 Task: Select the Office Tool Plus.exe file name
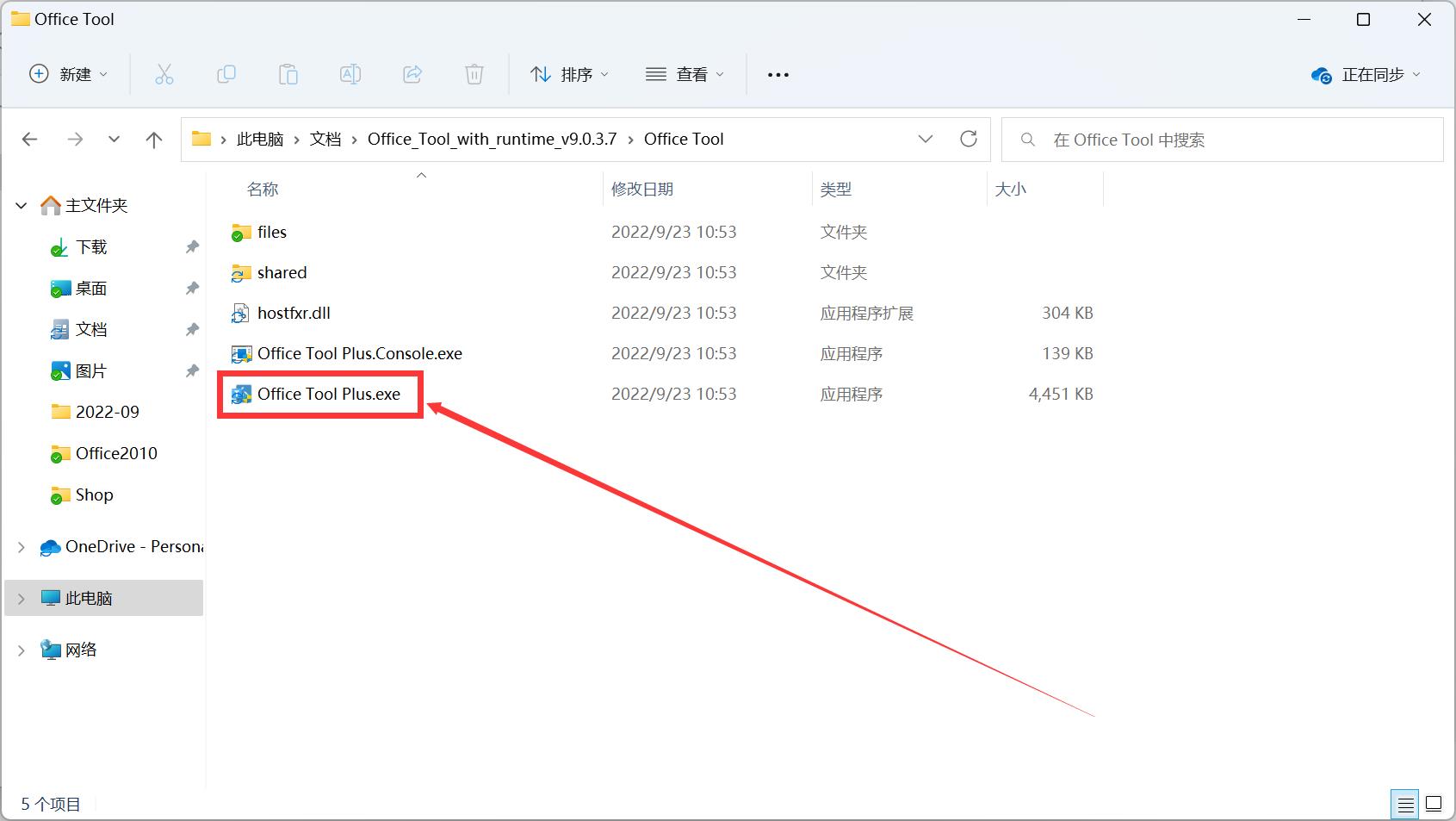tap(329, 395)
